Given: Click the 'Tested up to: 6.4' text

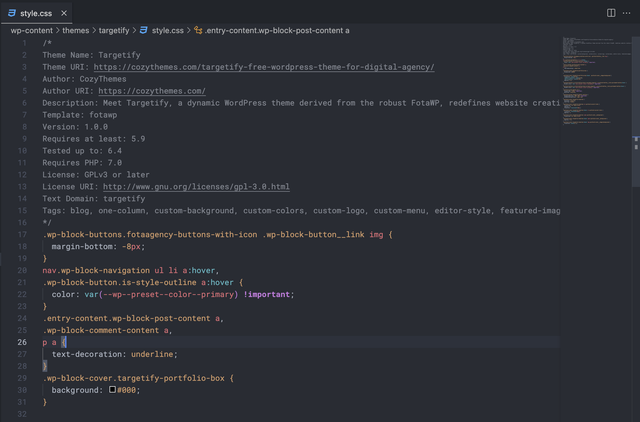Looking at the screenshot, I should click(x=82, y=151).
